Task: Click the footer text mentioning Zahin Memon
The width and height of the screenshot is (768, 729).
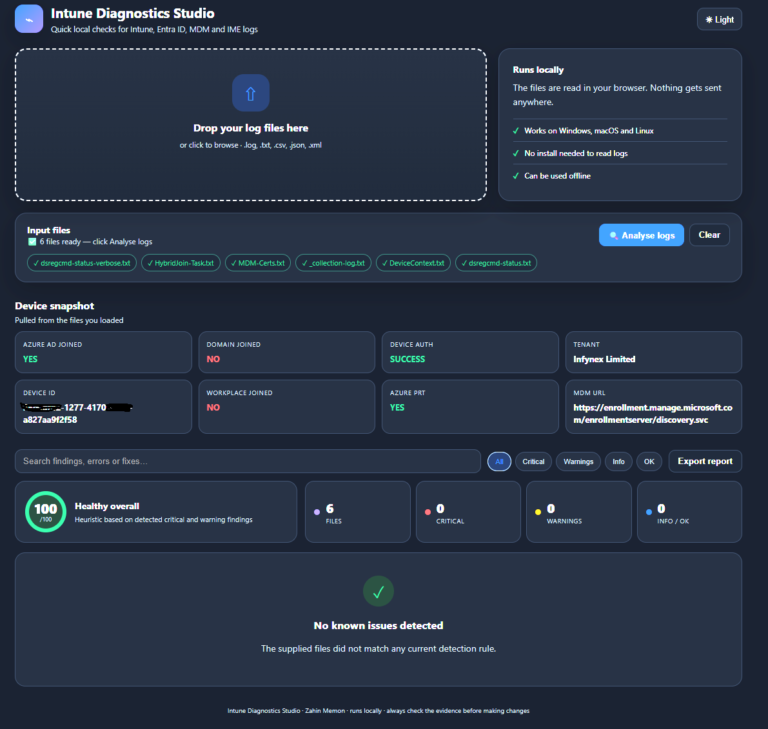Action: click(378, 710)
